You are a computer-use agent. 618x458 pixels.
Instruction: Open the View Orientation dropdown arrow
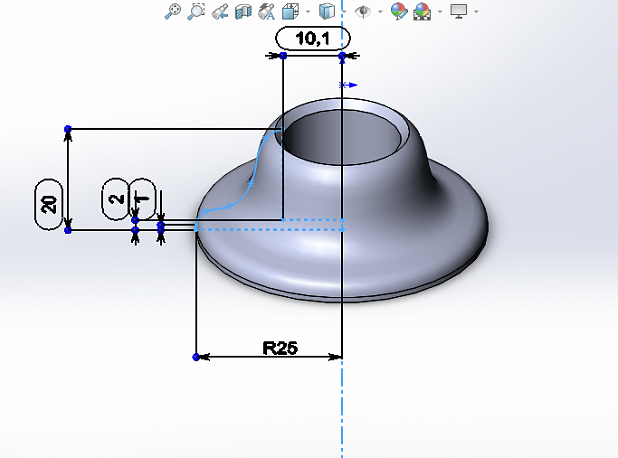tap(308, 11)
